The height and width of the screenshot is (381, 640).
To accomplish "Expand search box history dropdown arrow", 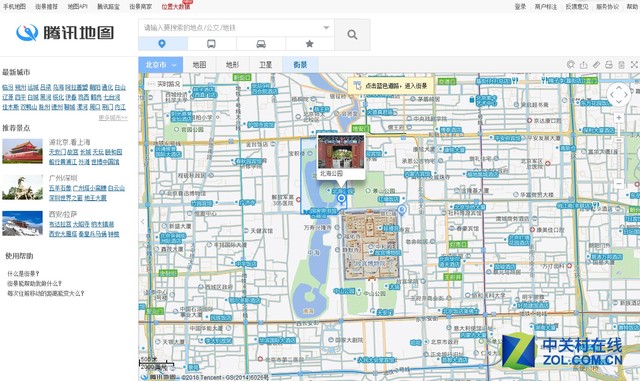I will pyautogui.click(x=326, y=28).
